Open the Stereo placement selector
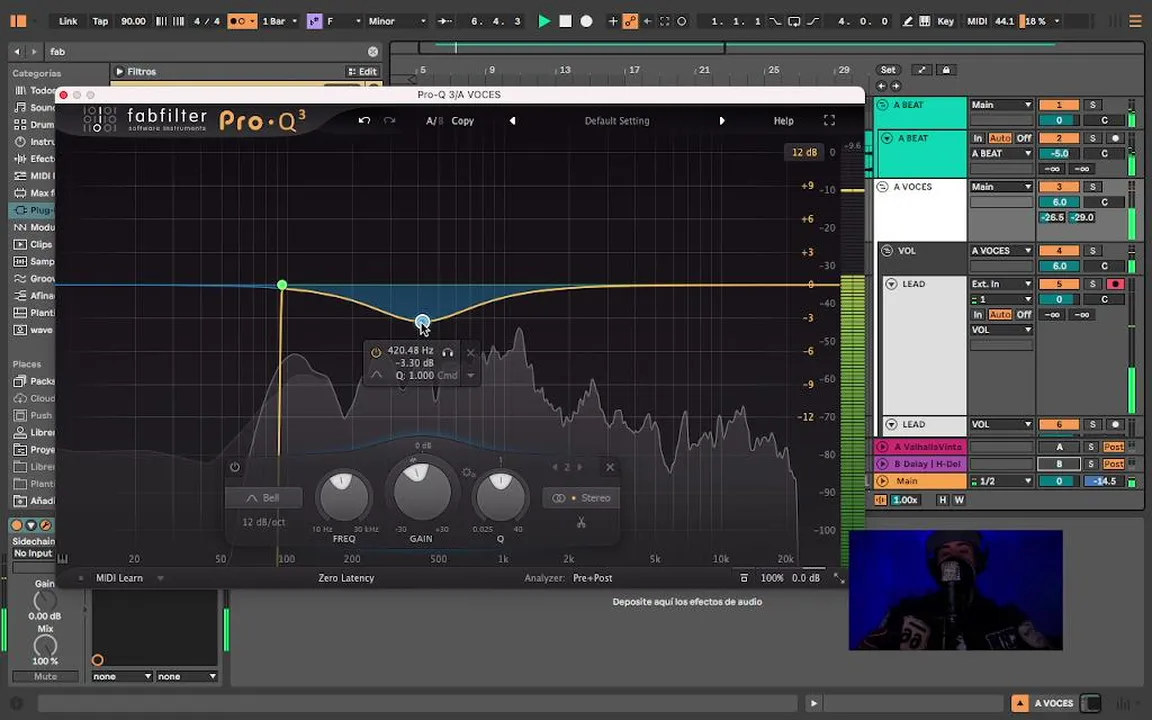 click(580, 497)
